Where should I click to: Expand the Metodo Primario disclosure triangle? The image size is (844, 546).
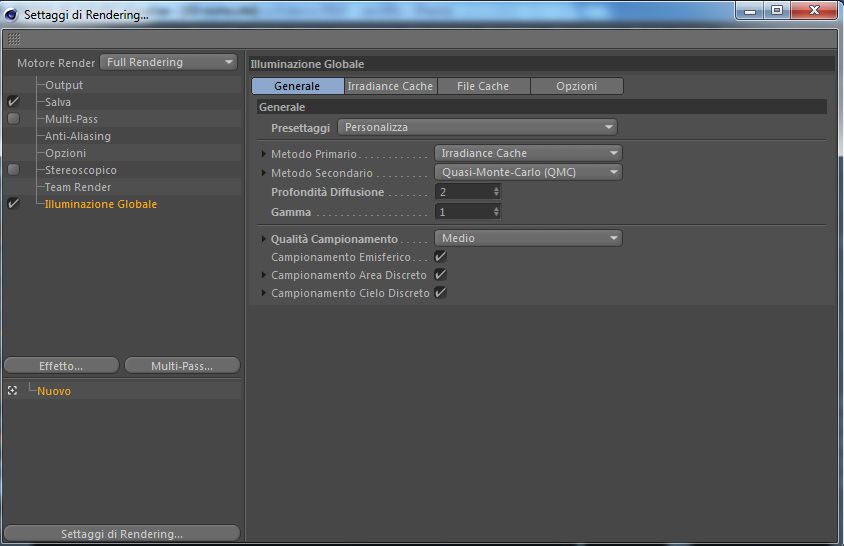tap(263, 154)
